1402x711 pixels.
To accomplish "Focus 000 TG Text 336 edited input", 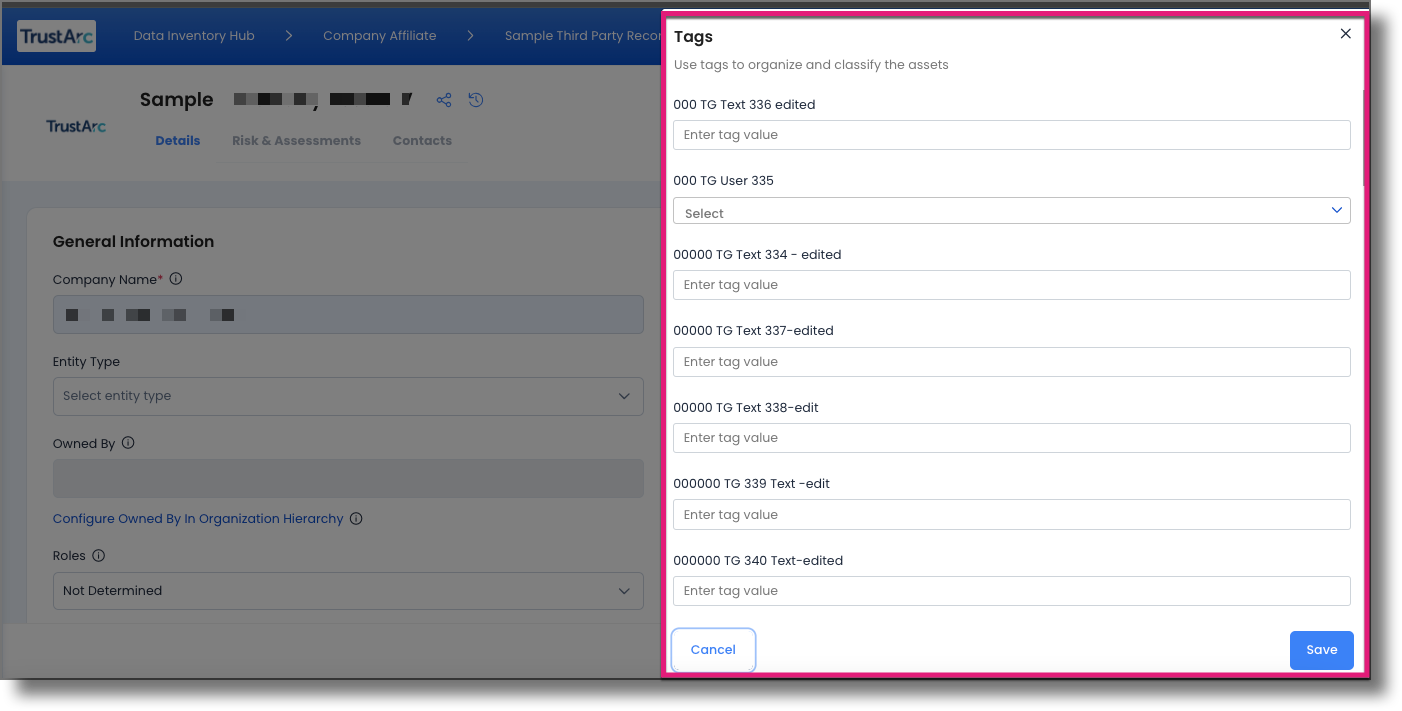I will [1011, 135].
